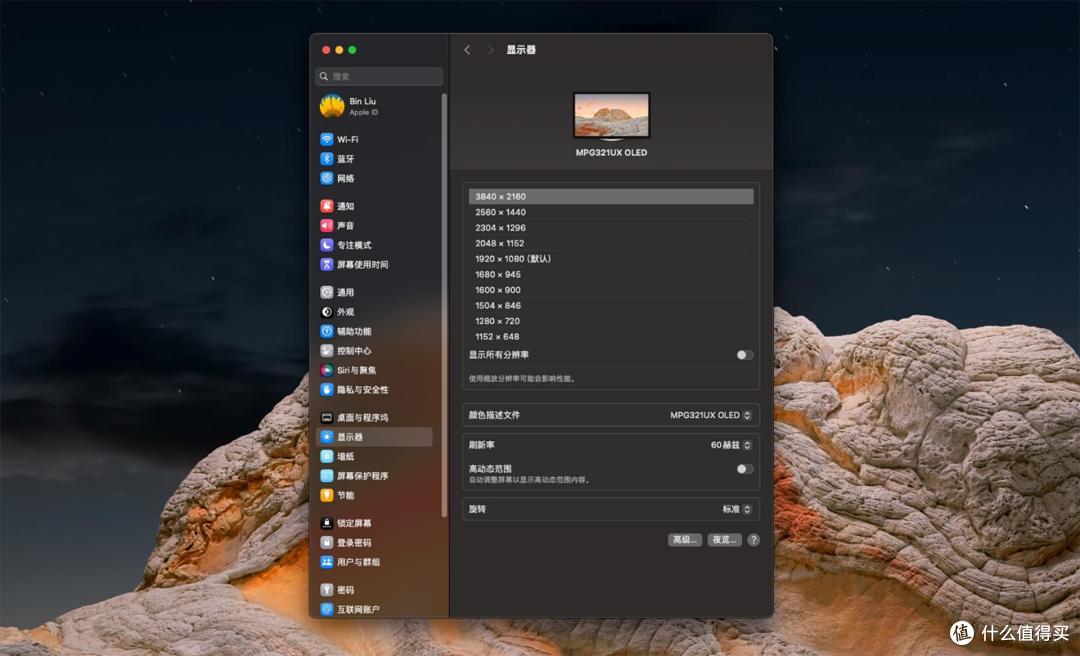The height and width of the screenshot is (656, 1080).
Task: Select resolution 3840 × 2160
Action: click(611, 196)
